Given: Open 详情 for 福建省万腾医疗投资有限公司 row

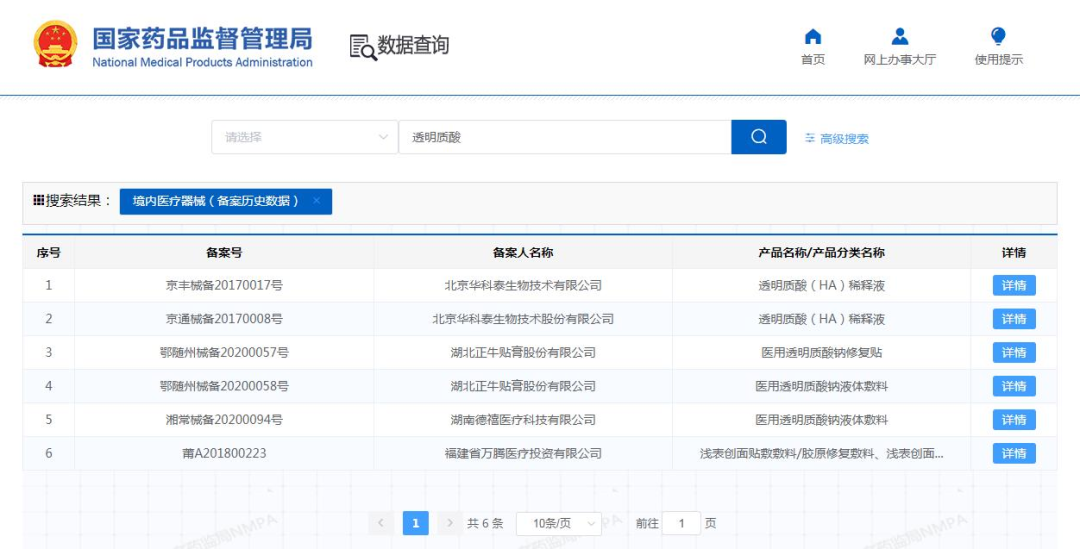Looking at the screenshot, I should coord(1013,453).
